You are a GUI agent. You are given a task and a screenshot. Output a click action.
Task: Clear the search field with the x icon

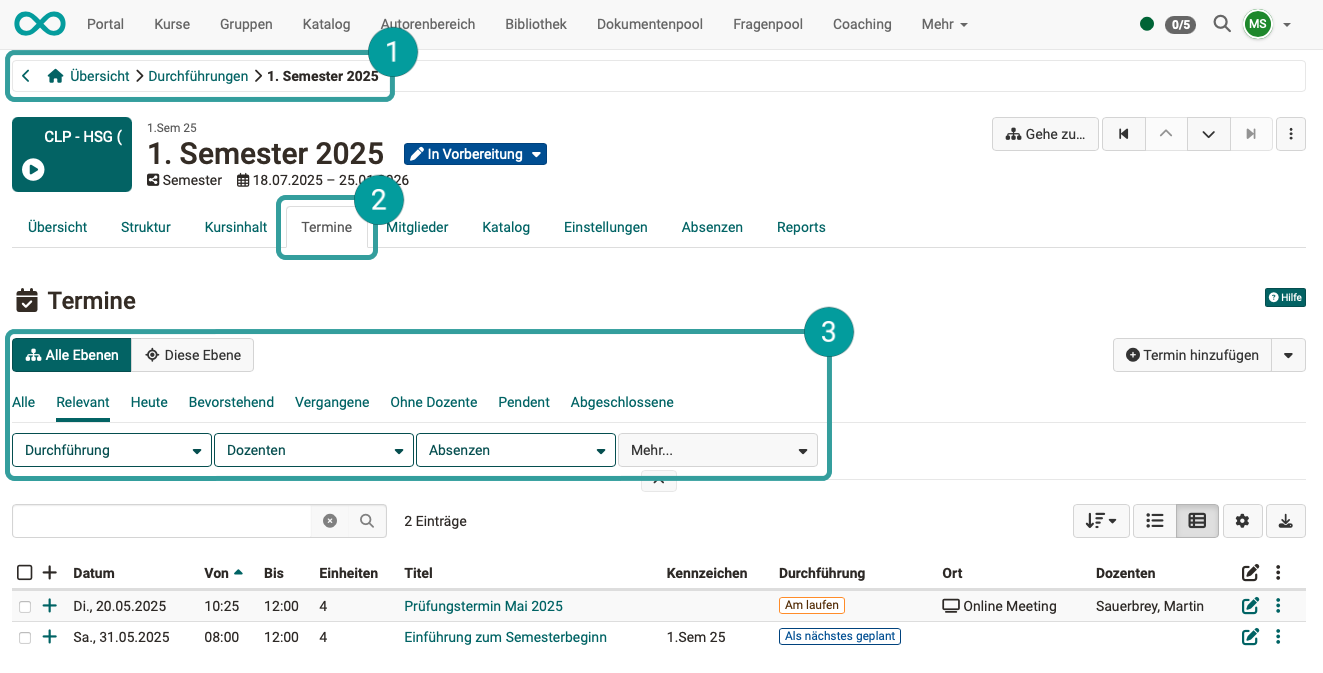click(x=330, y=520)
